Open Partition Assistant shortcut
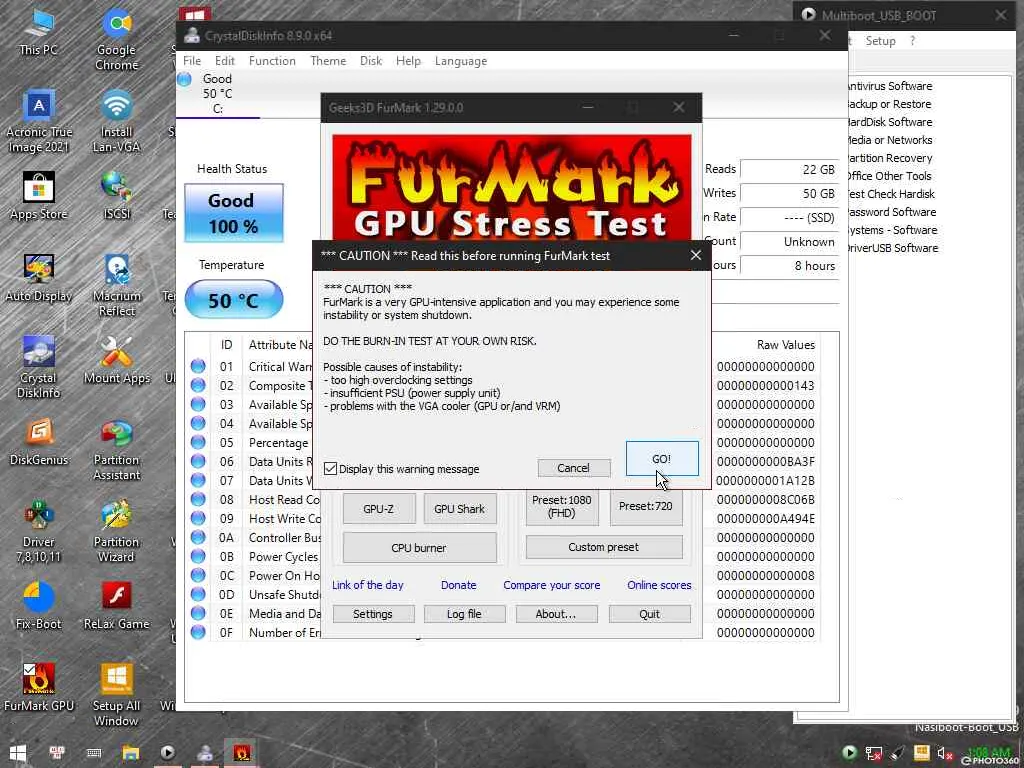Image resolution: width=1024 pixels, height=768 pixels. (x=116, y=450)
